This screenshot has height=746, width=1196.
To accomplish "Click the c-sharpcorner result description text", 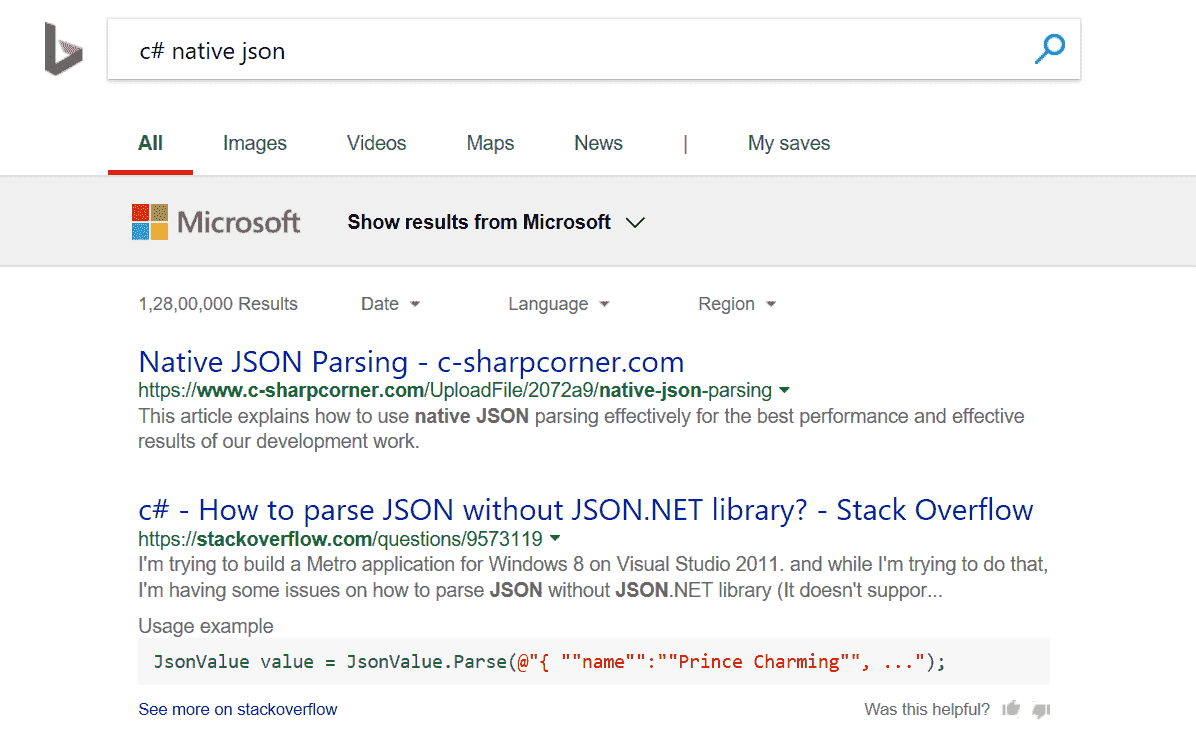I will 581,429.
